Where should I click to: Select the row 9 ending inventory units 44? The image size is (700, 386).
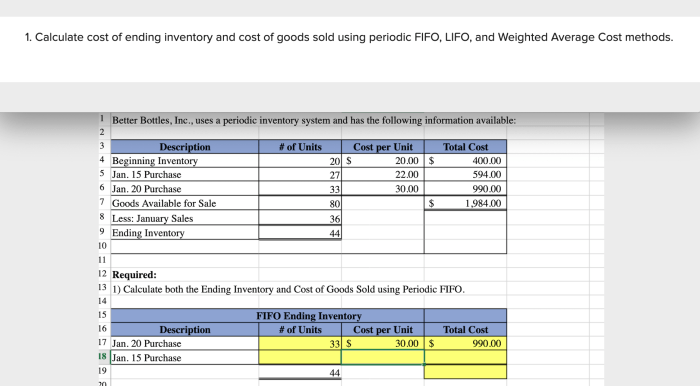tap(300, 232)
